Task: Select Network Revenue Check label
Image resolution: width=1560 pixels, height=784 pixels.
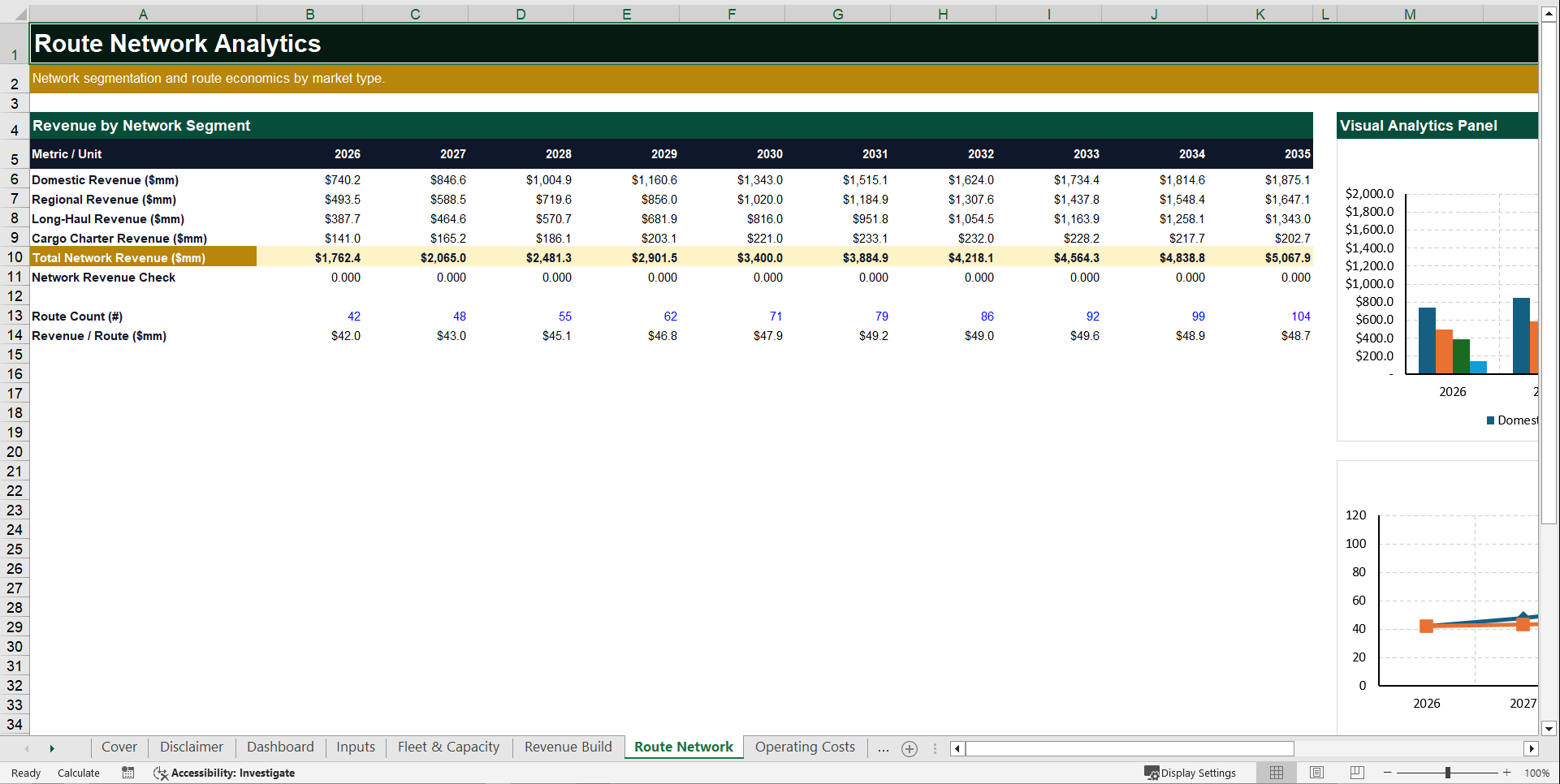Action: coord(103,277)
